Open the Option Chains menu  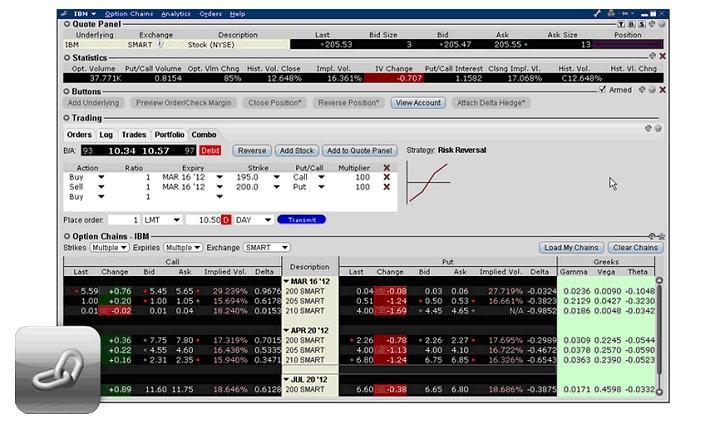point(129,14)
